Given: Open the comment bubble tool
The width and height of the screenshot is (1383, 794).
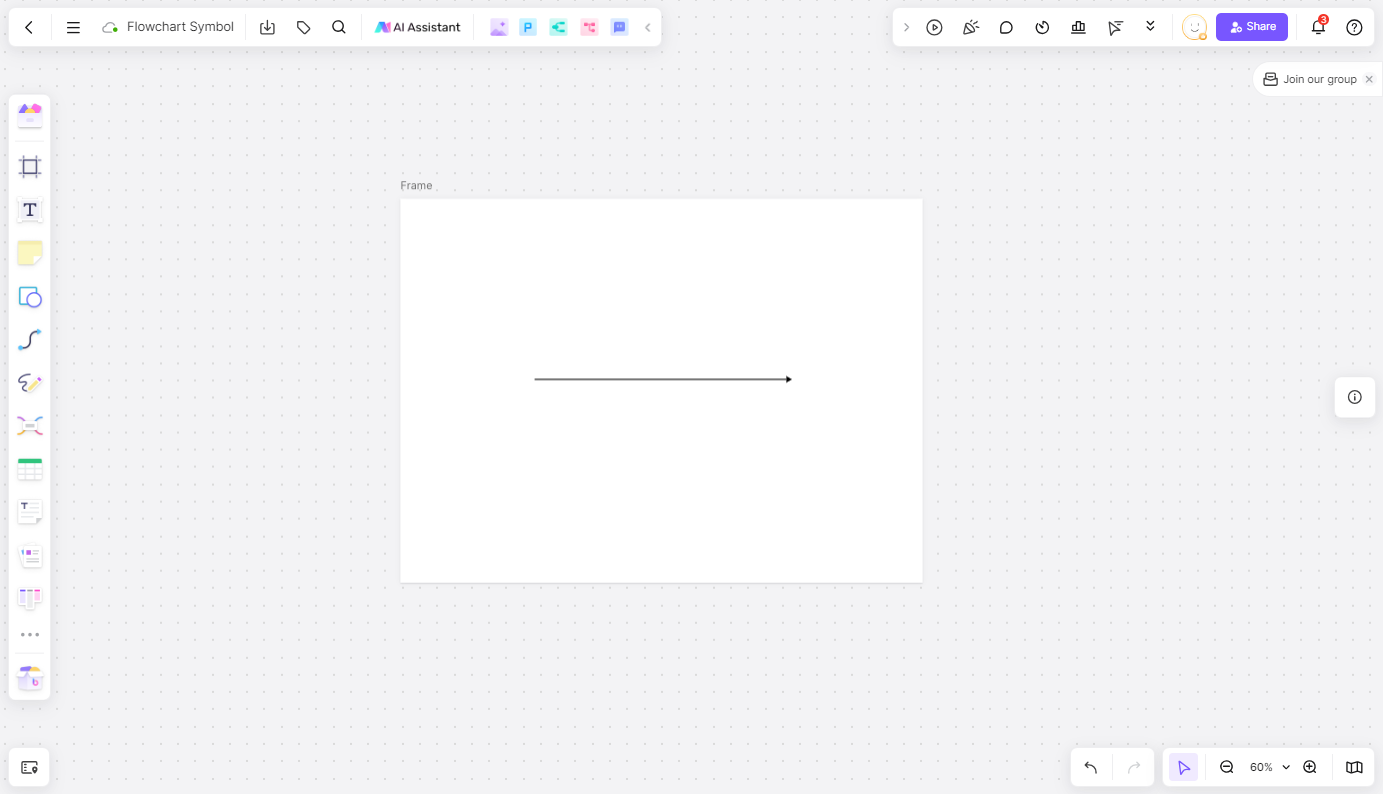Looking at the screenshot, I should [1006, 27].
